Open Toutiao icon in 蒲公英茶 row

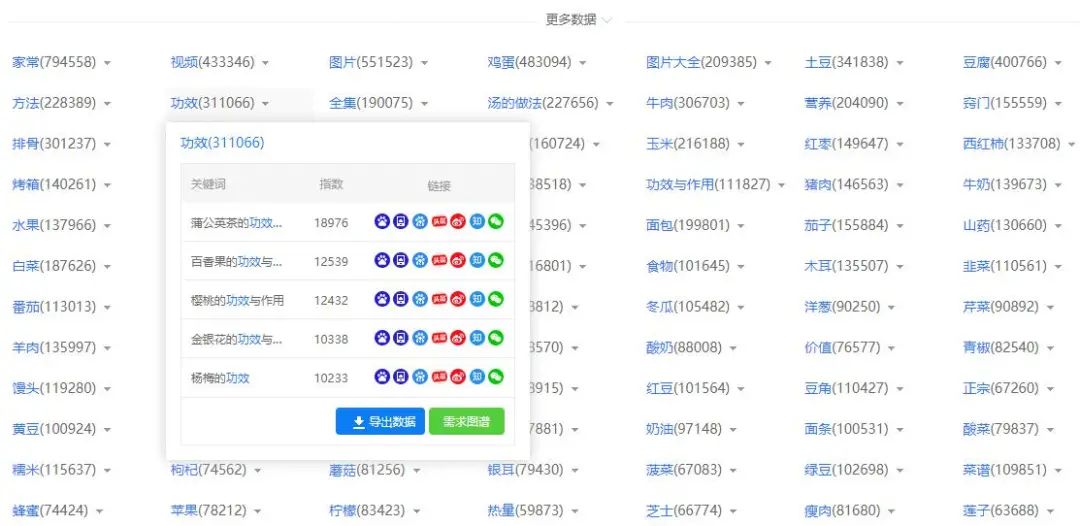pos(439,222)
